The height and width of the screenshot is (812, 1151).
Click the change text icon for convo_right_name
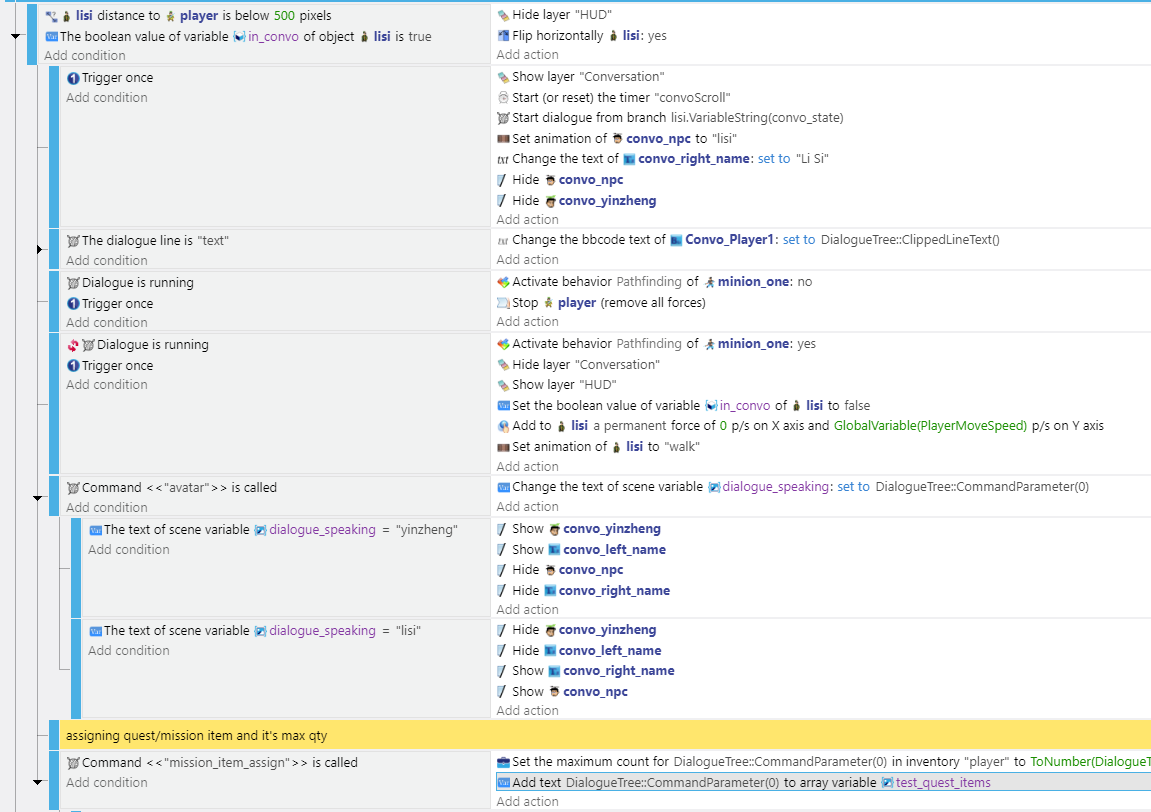tap(501, 158)
